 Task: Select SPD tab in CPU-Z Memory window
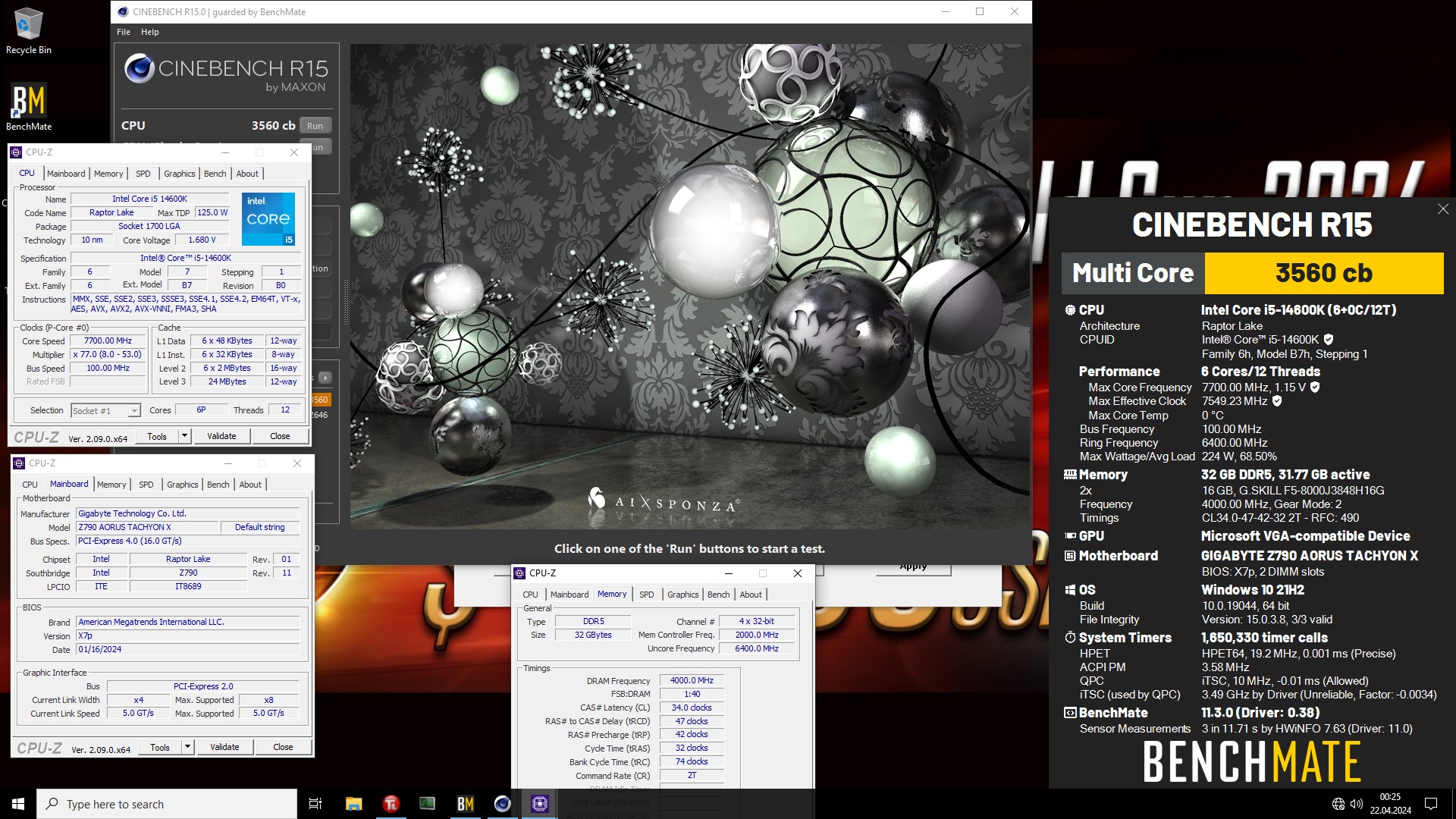[x=647, y=595]
